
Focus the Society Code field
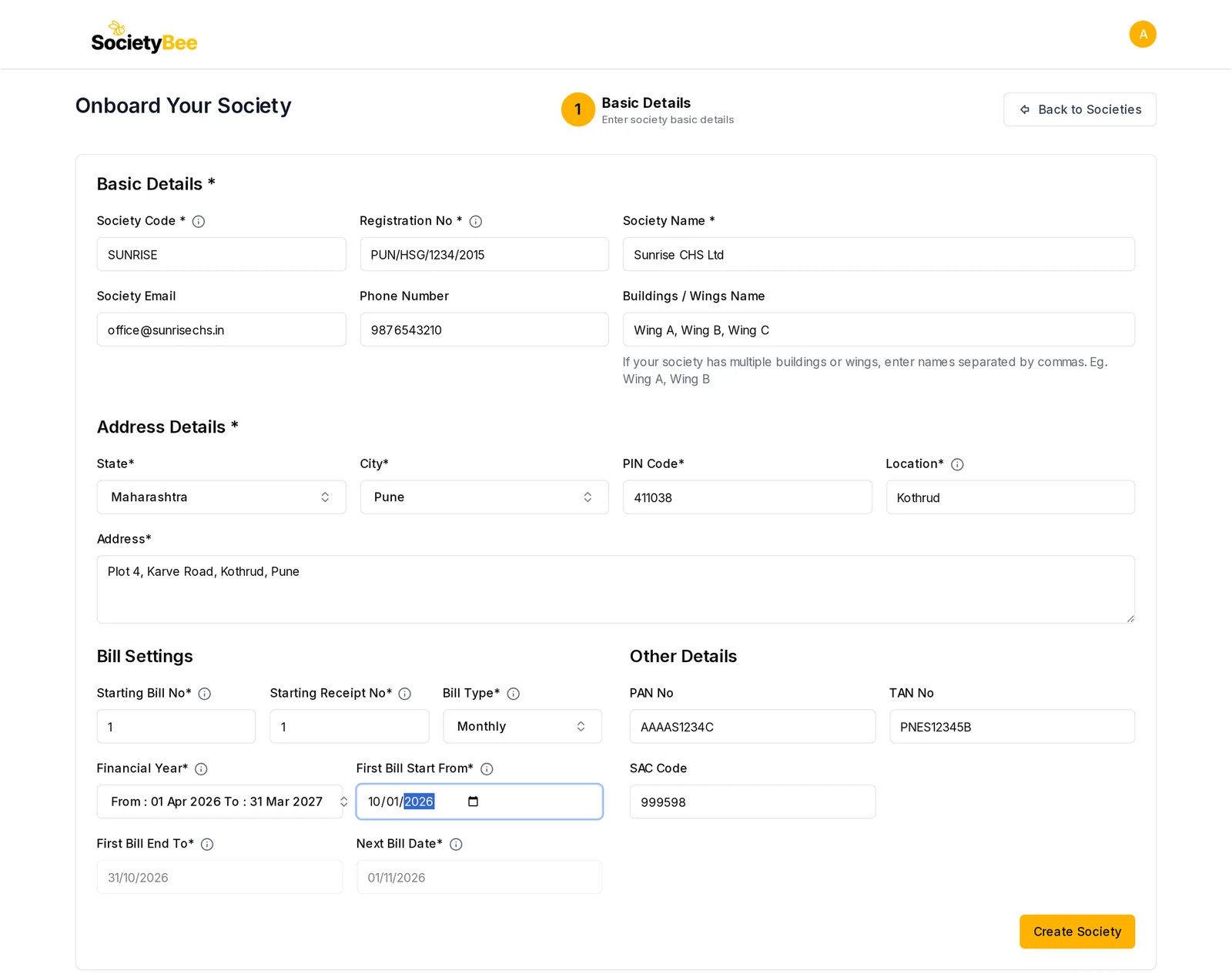coord(221,255)
